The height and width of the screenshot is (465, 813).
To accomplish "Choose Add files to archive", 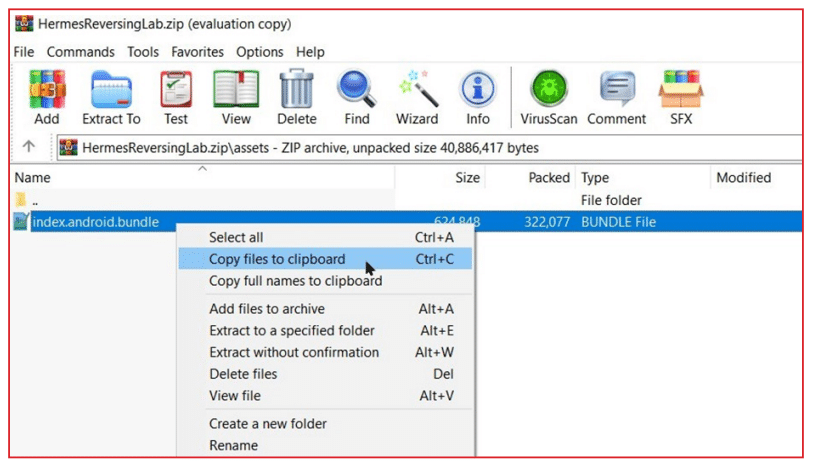I will click(x=325, y=308).
